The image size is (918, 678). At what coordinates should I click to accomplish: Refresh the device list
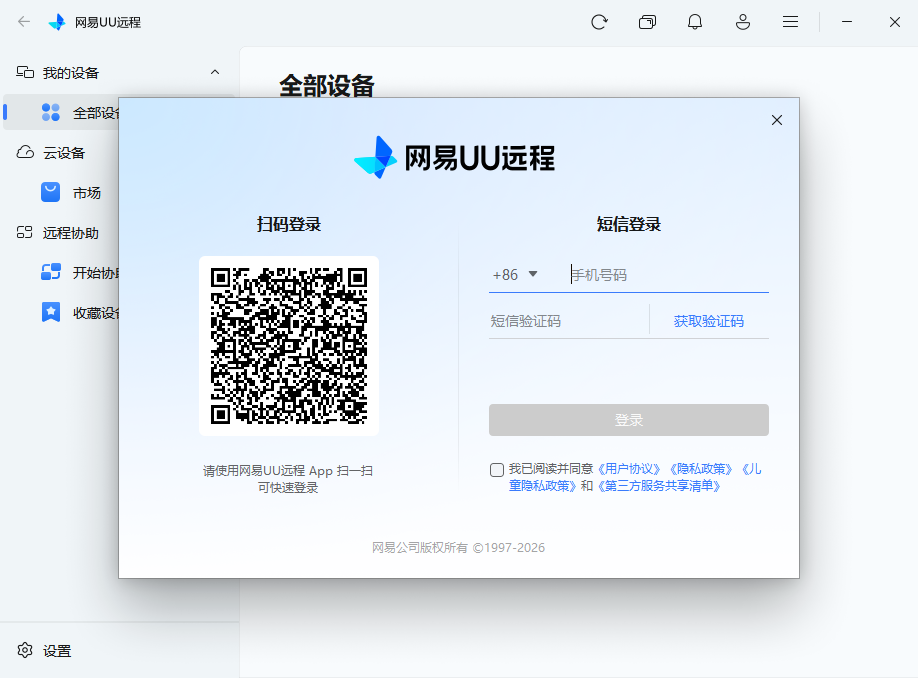tap(599, 22)
